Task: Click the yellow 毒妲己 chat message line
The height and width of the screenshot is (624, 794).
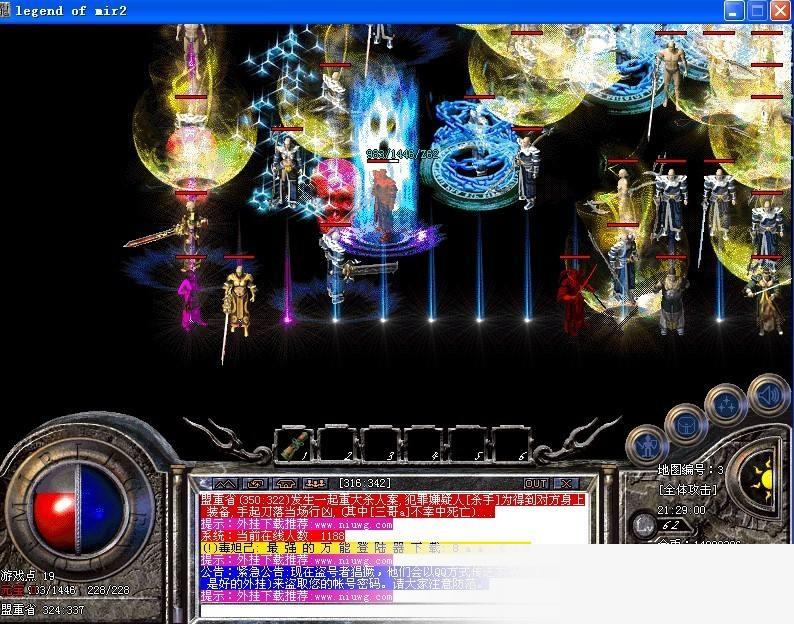Action: (366, 548)
